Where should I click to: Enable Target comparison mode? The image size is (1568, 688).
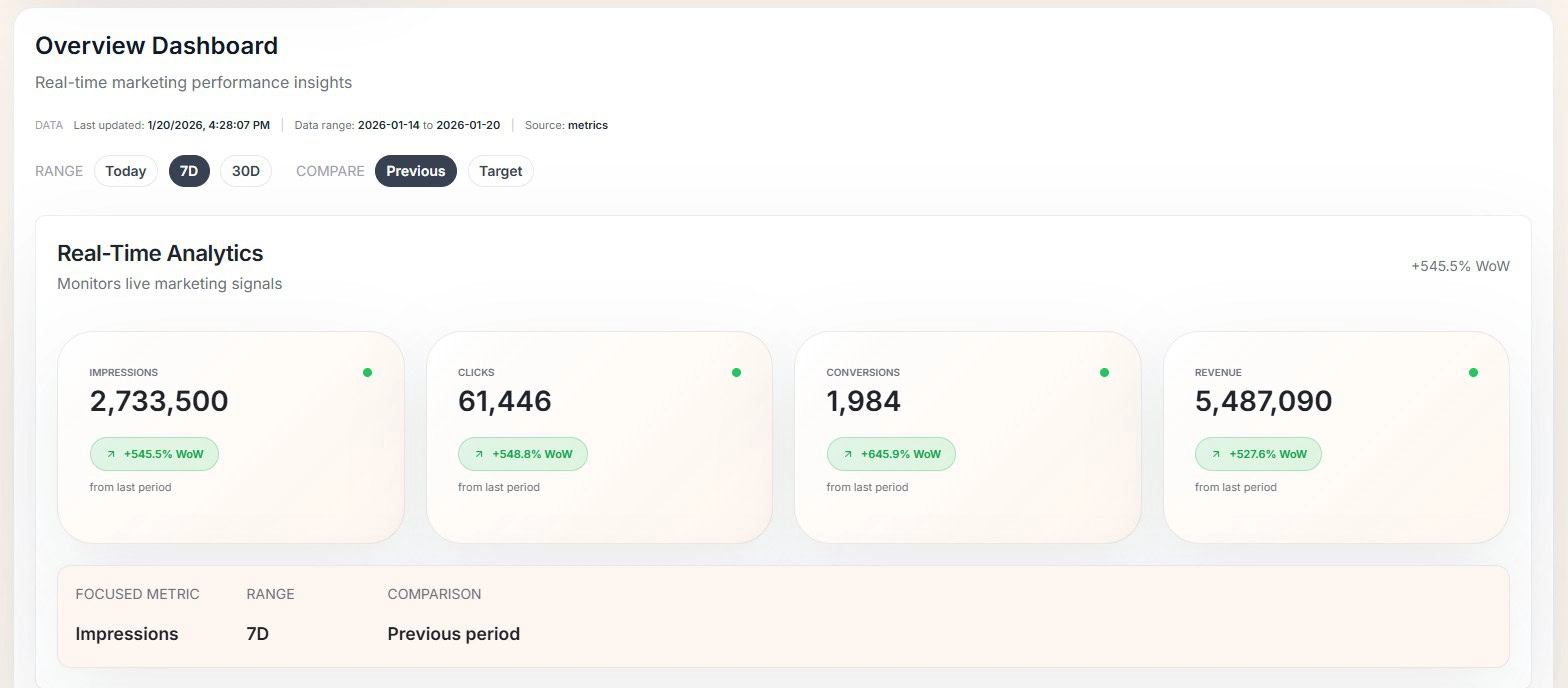(x=500, y=170)
